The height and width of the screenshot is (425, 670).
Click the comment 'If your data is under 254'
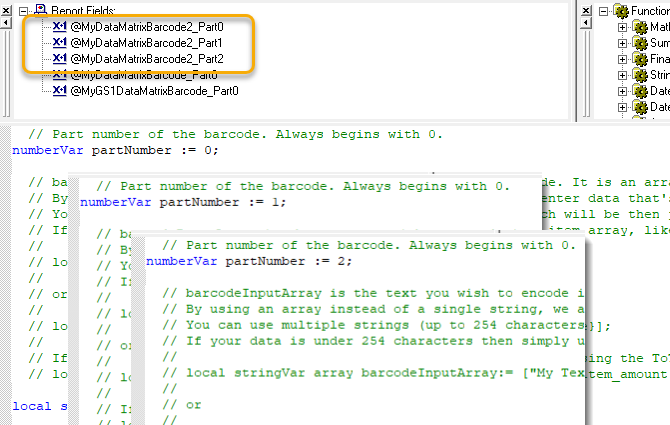[373, 341]
